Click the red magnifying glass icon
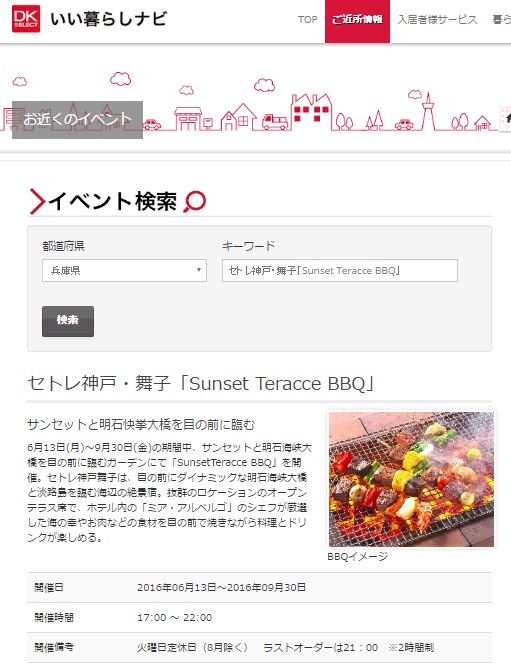This screenshot has height=667, width=511. point(195,201)
